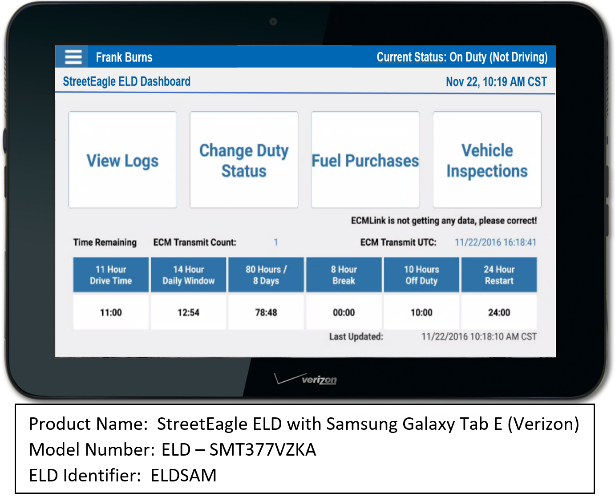
Task: Click the 78:48 remaining hours value
Action: (x=266, y=312)
